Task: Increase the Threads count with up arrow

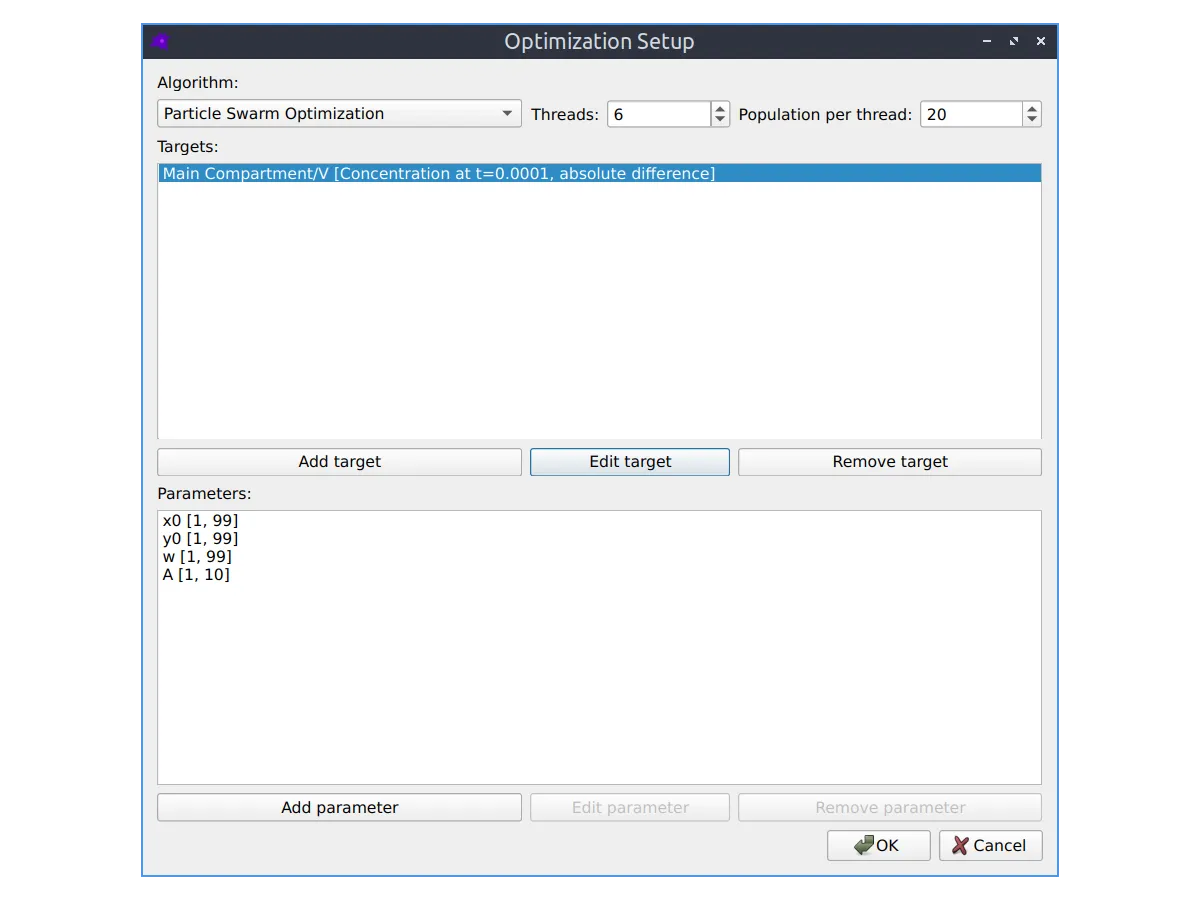Action: [x=720, y=108]
